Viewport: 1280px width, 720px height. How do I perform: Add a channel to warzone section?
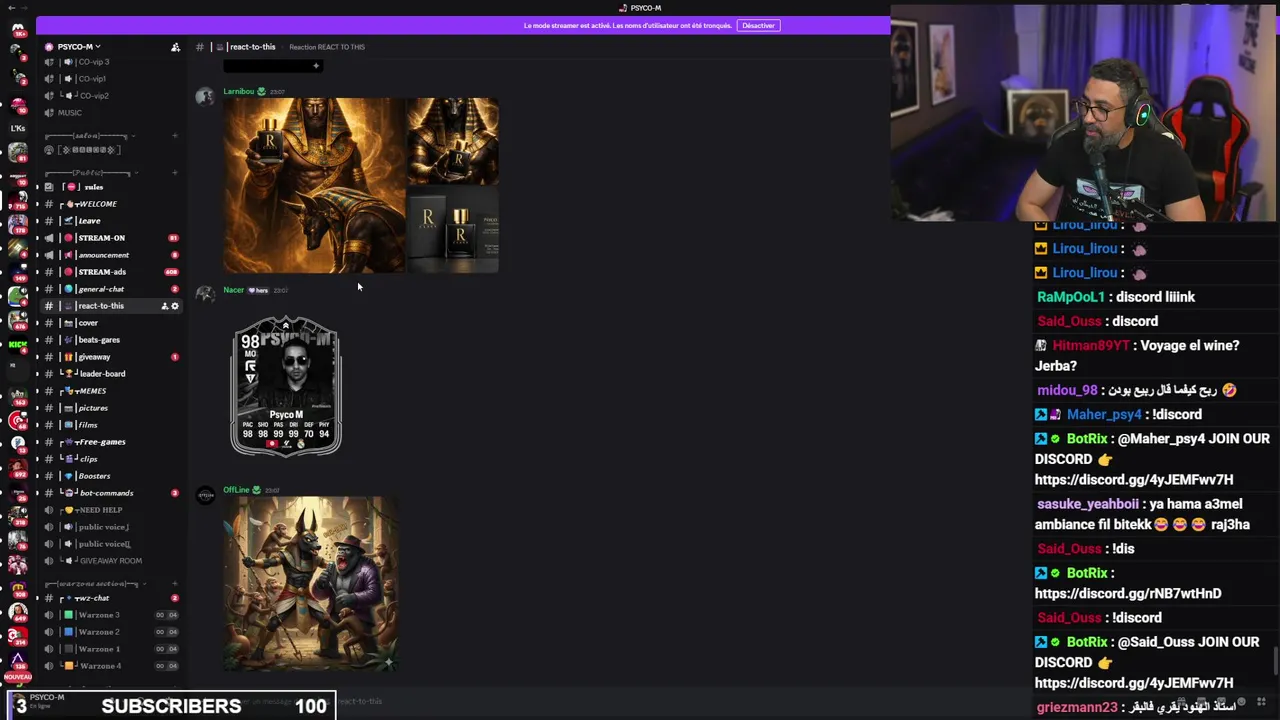175,583
